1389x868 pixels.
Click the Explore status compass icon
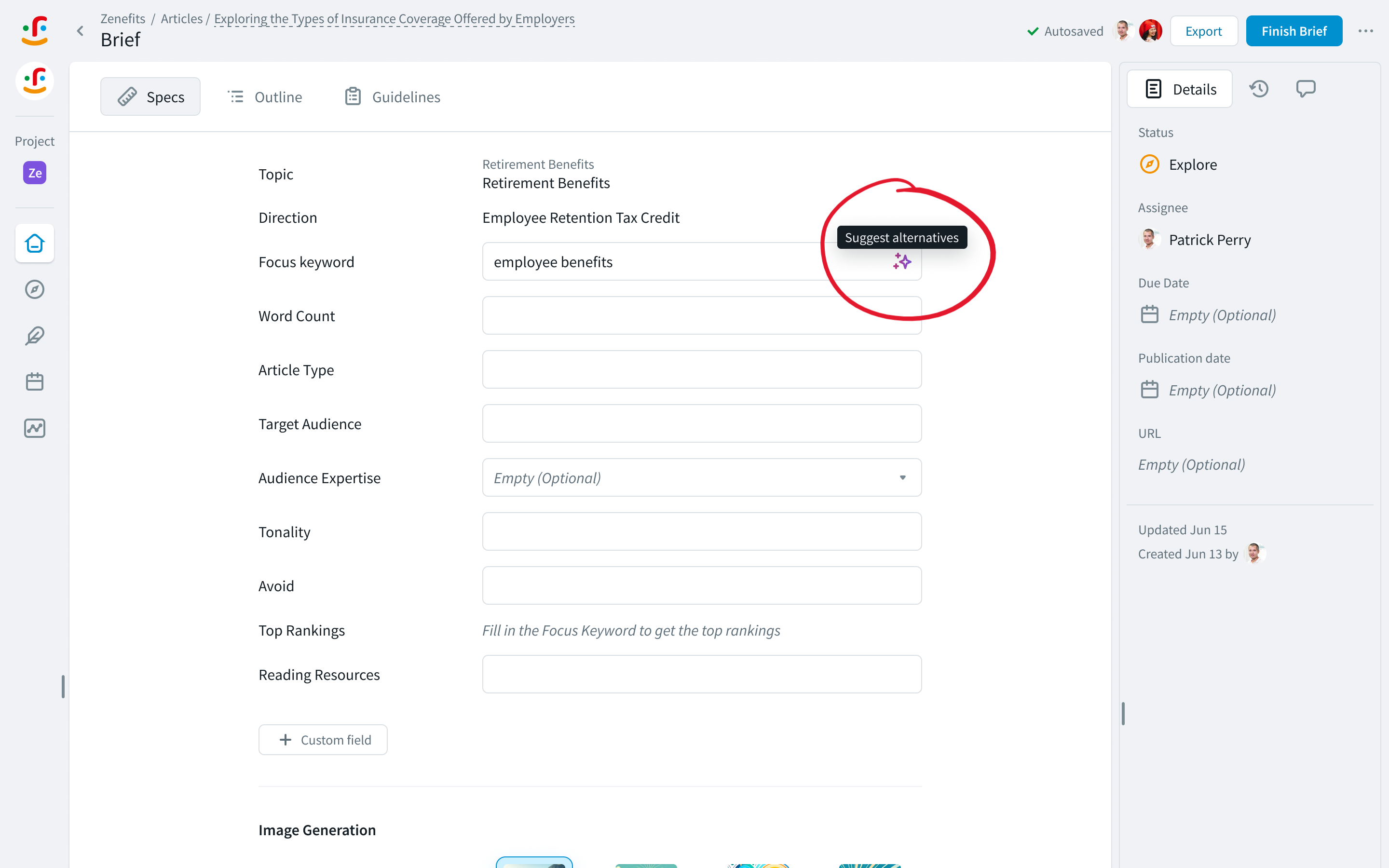click(x=1150, y=164)
